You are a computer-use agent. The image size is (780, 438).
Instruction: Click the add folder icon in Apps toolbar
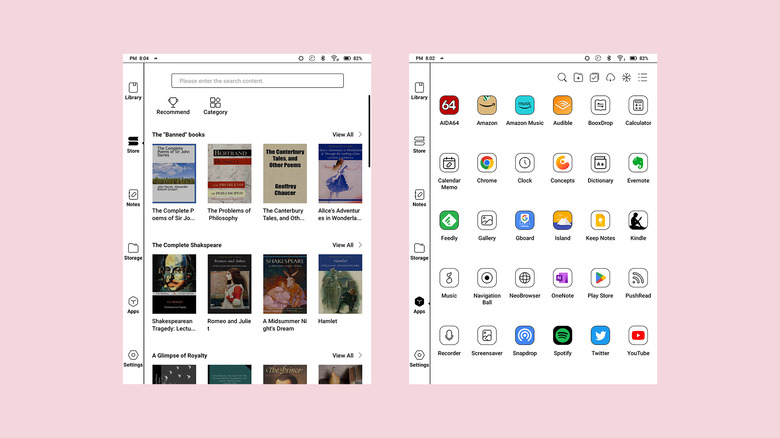pos(578,78)
